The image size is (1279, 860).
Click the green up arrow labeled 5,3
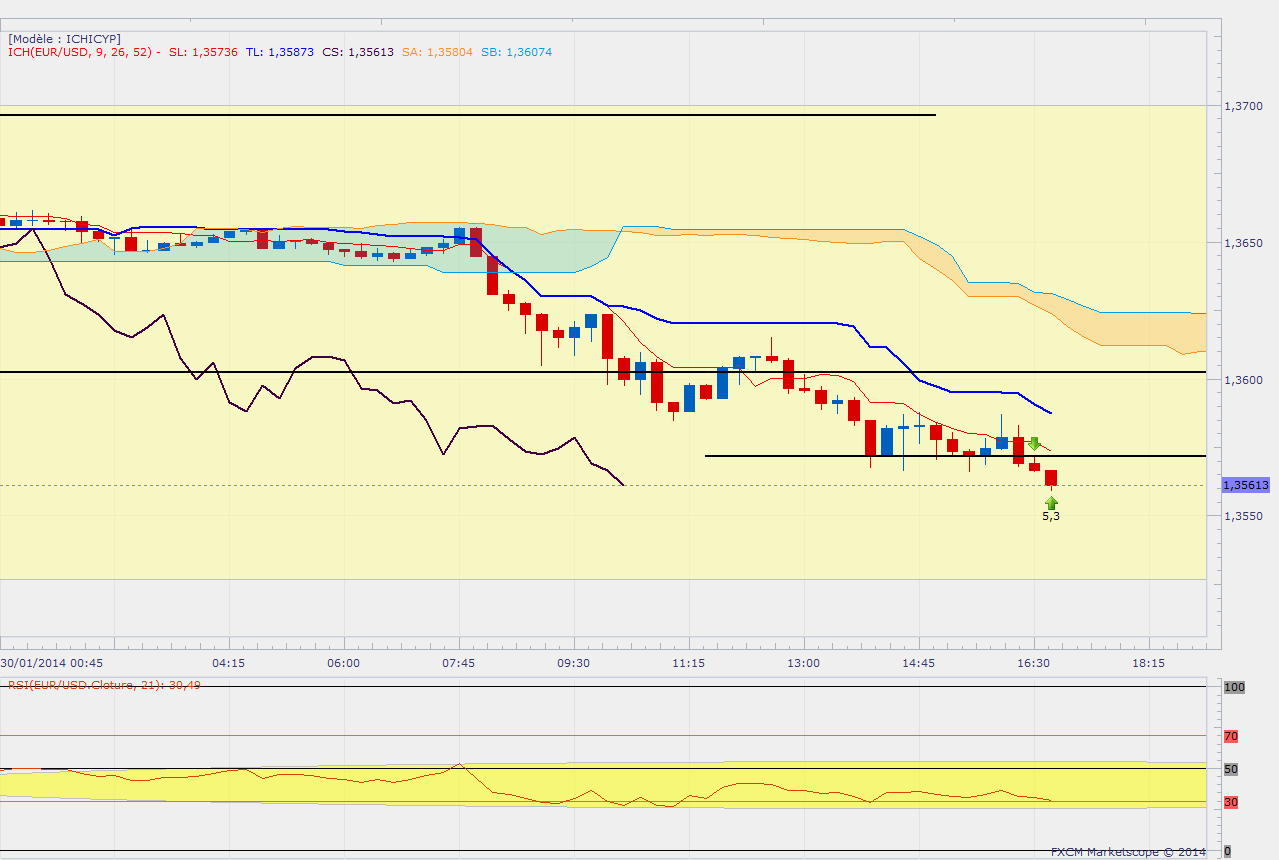point(1051,503)
